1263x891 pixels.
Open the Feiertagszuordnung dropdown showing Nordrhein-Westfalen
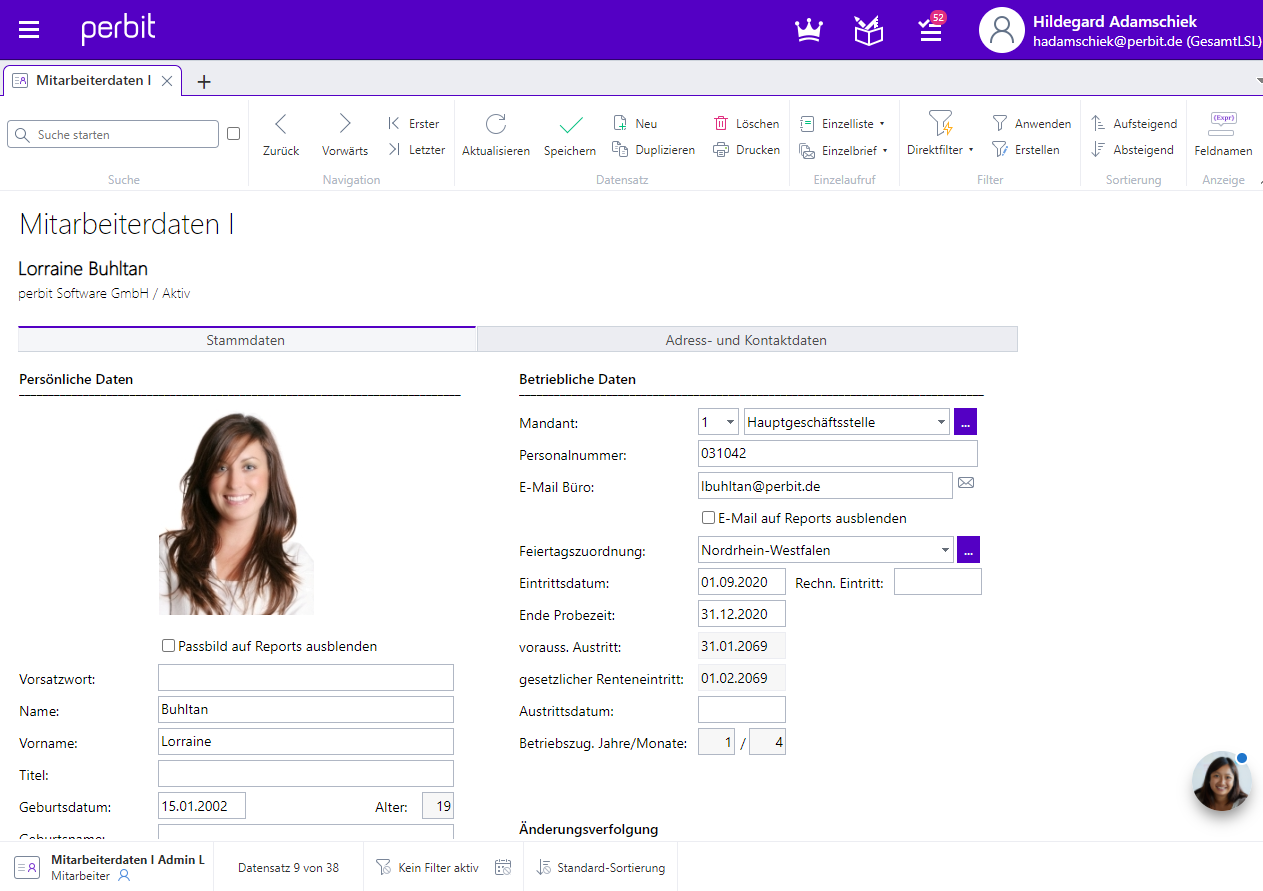click(944, 549)
